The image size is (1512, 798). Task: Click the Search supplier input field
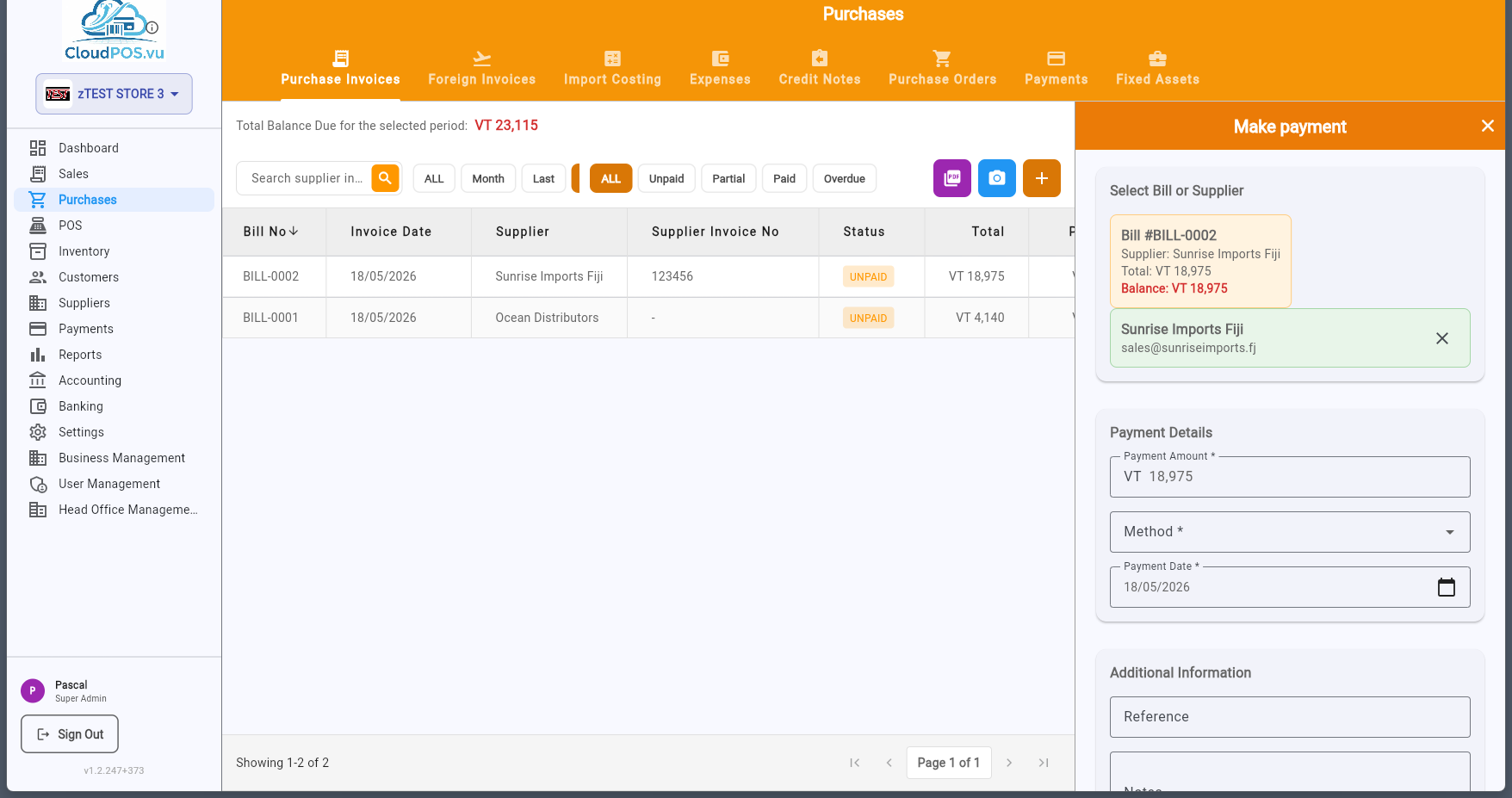[305, 178]
